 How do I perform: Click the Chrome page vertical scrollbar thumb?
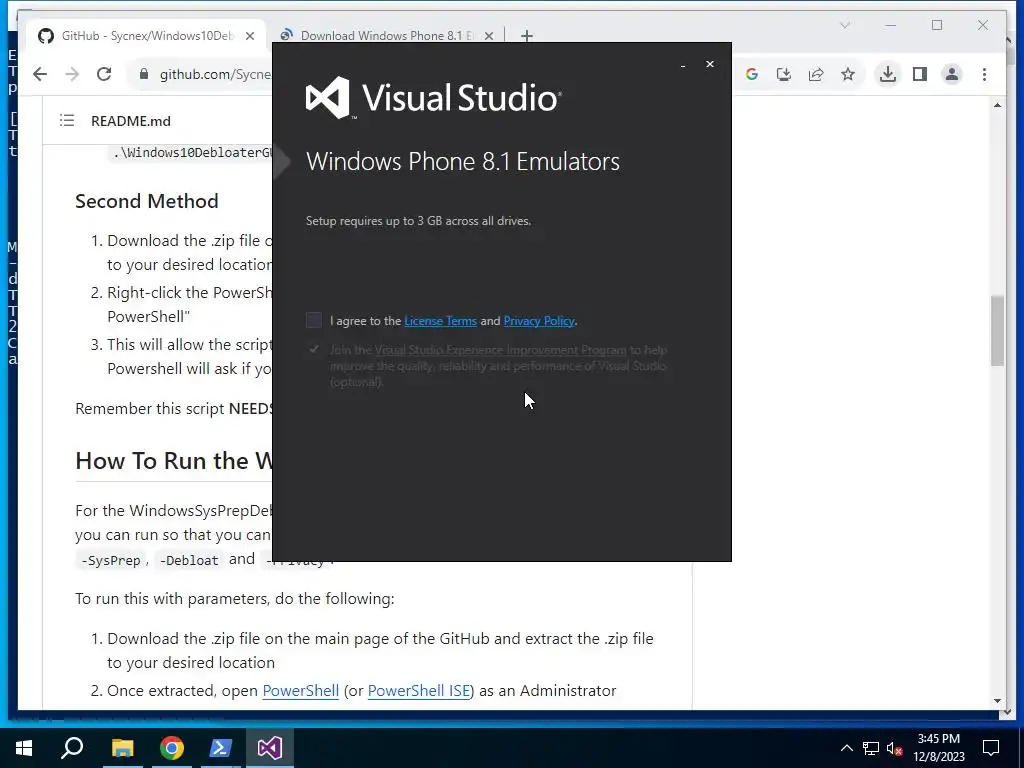click(x=997, y=330)
